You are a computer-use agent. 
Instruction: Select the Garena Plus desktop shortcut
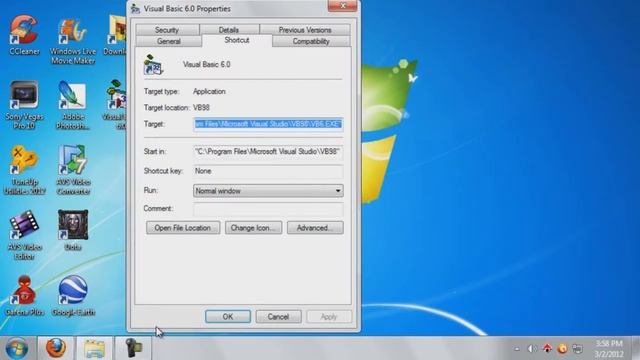click(24, 296)
